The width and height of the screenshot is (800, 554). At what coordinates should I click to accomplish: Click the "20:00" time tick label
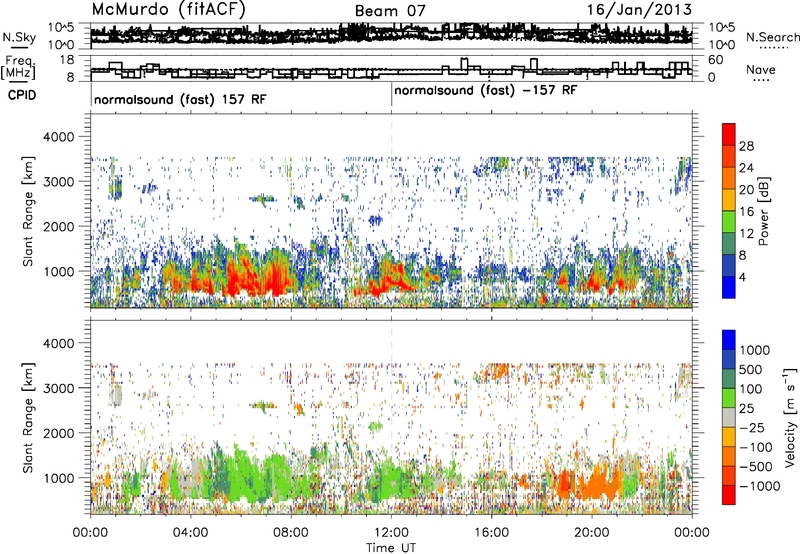591,533
